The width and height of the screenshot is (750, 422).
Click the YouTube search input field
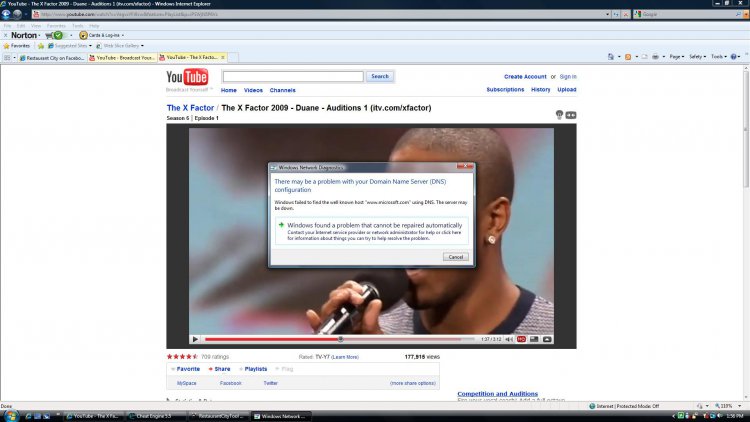tap(293, 77)
